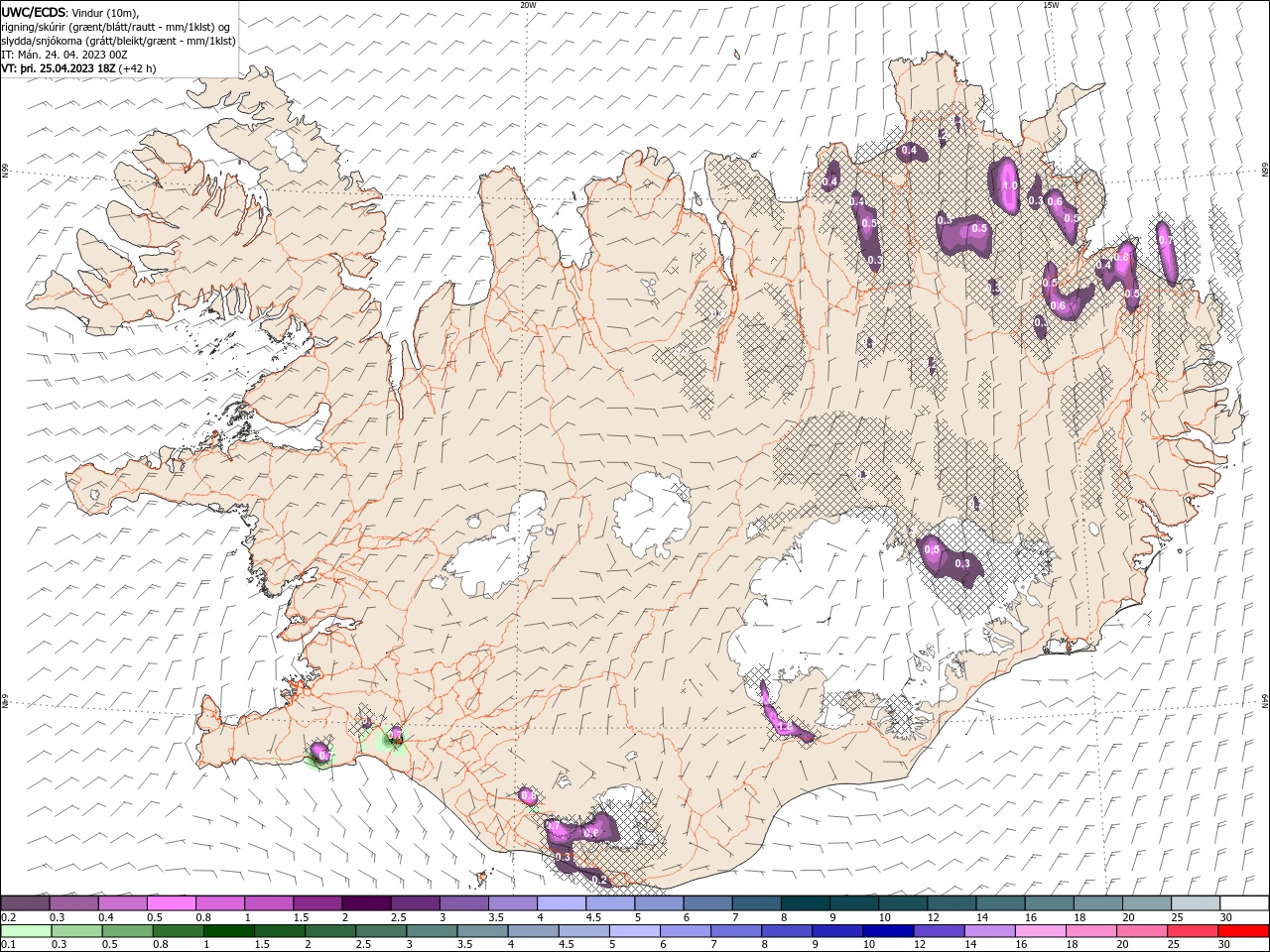The width and height of the screenshot is (1270, 952).
Task: Select the navy blue swatch labeled 10, bottom row
Action: click(887, 931)
